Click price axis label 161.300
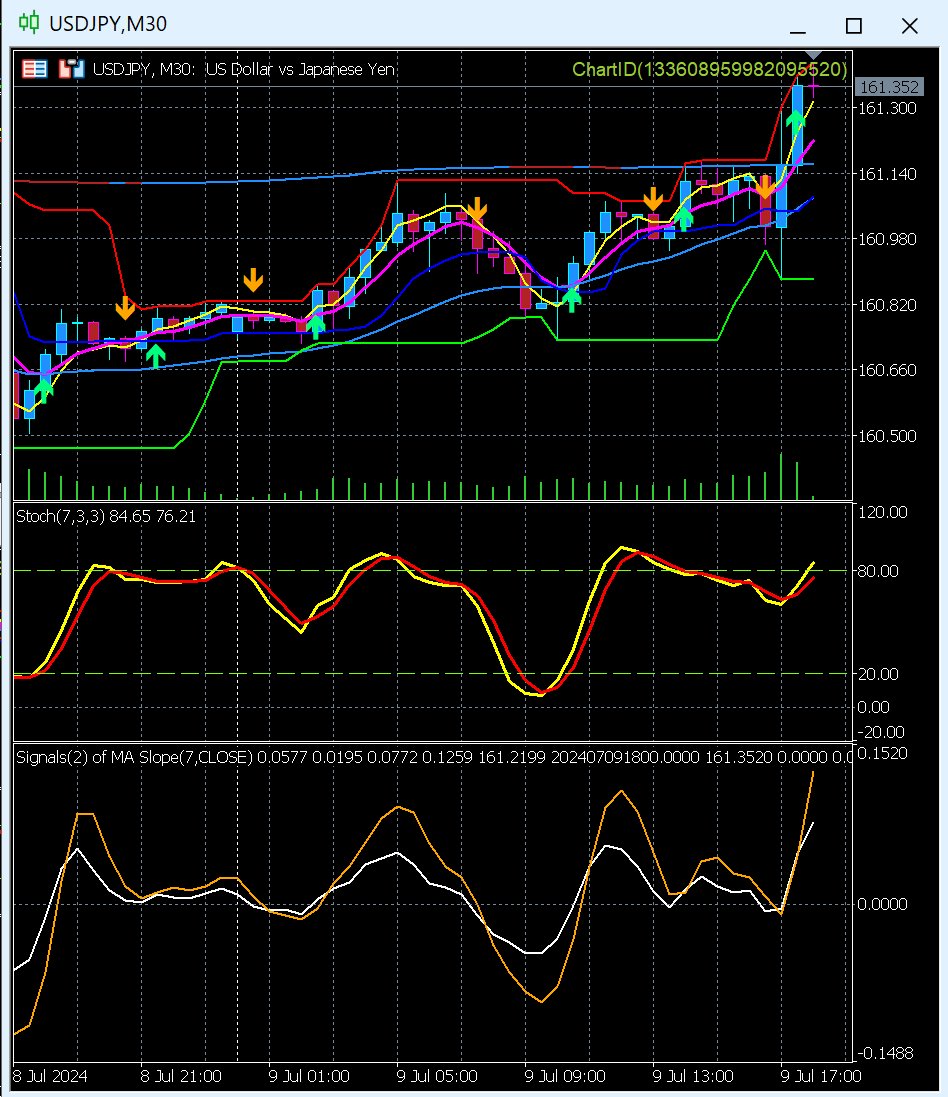Image resolution: width=948 pixels, height=1097 pixels. [x=887, y=108]
